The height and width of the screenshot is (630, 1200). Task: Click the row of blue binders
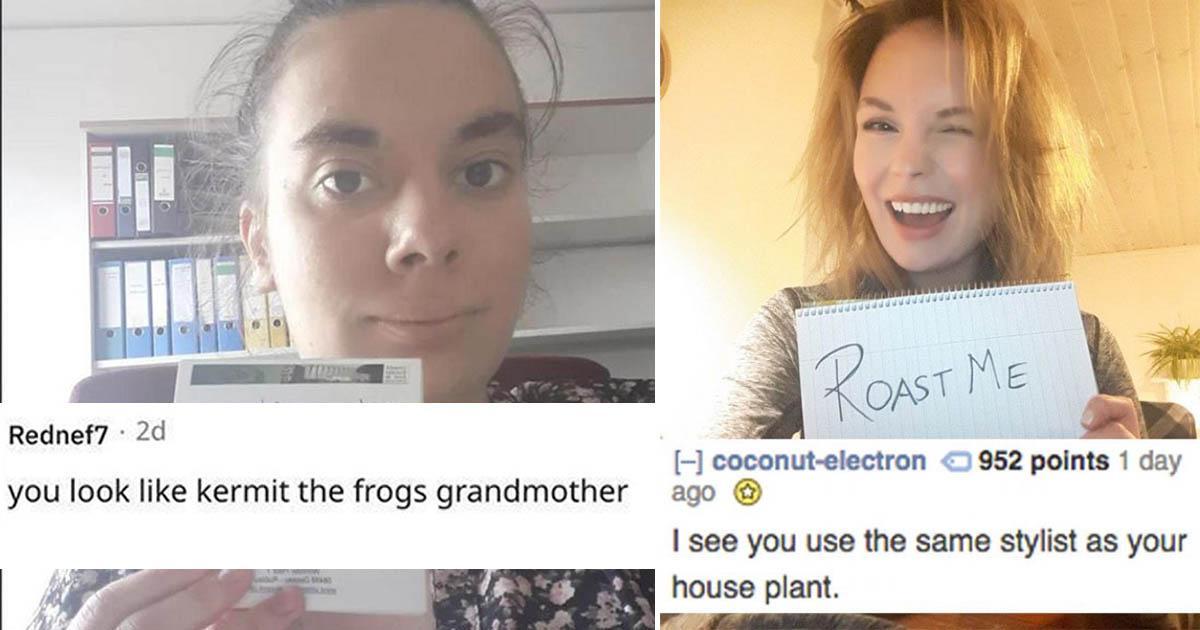click(x=168, y=305)
